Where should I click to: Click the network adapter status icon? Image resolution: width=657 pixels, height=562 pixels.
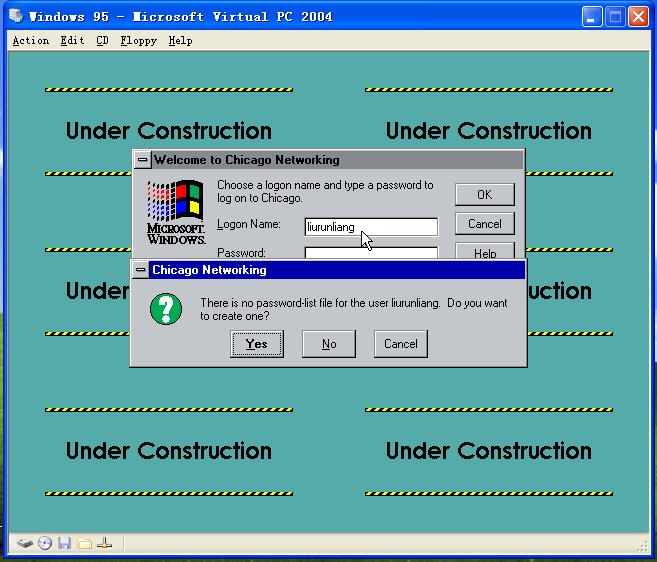coord(104,543)
